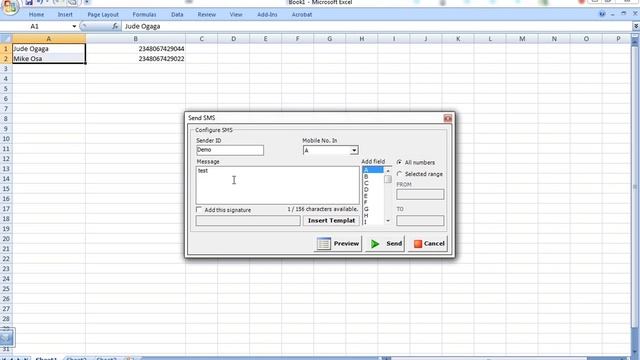This screenshot has width=640, height=360.
Task: Choose the Selected range radio button
Action: point(399,174)
